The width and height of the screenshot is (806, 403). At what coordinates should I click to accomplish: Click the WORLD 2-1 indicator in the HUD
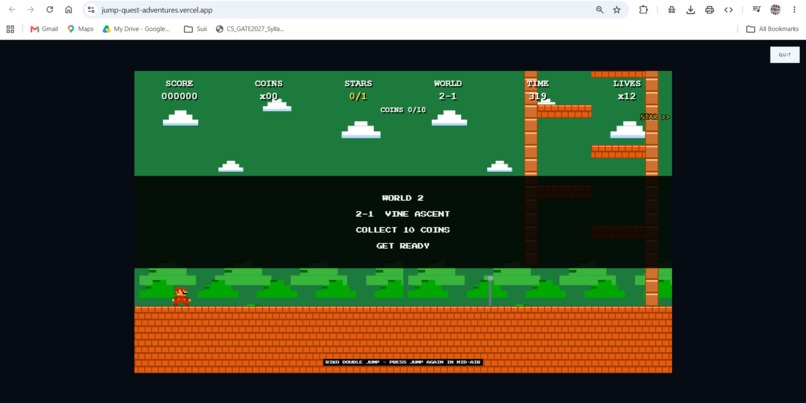pyautogui.click(x=448, y=89)
